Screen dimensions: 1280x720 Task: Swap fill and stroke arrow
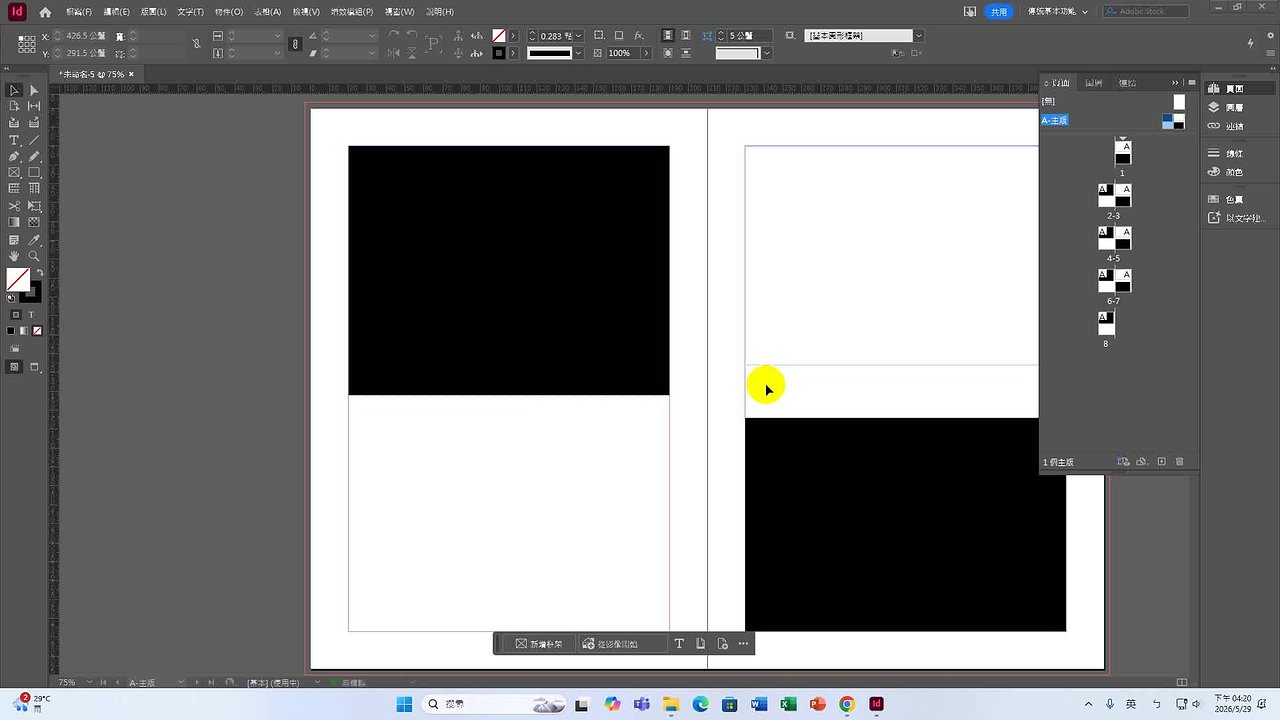click(x=40, y=273)
